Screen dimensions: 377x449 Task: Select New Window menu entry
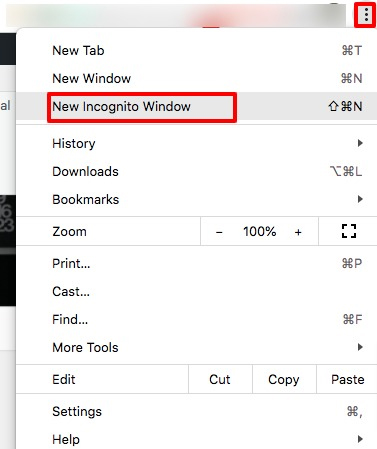click(197, 78)
